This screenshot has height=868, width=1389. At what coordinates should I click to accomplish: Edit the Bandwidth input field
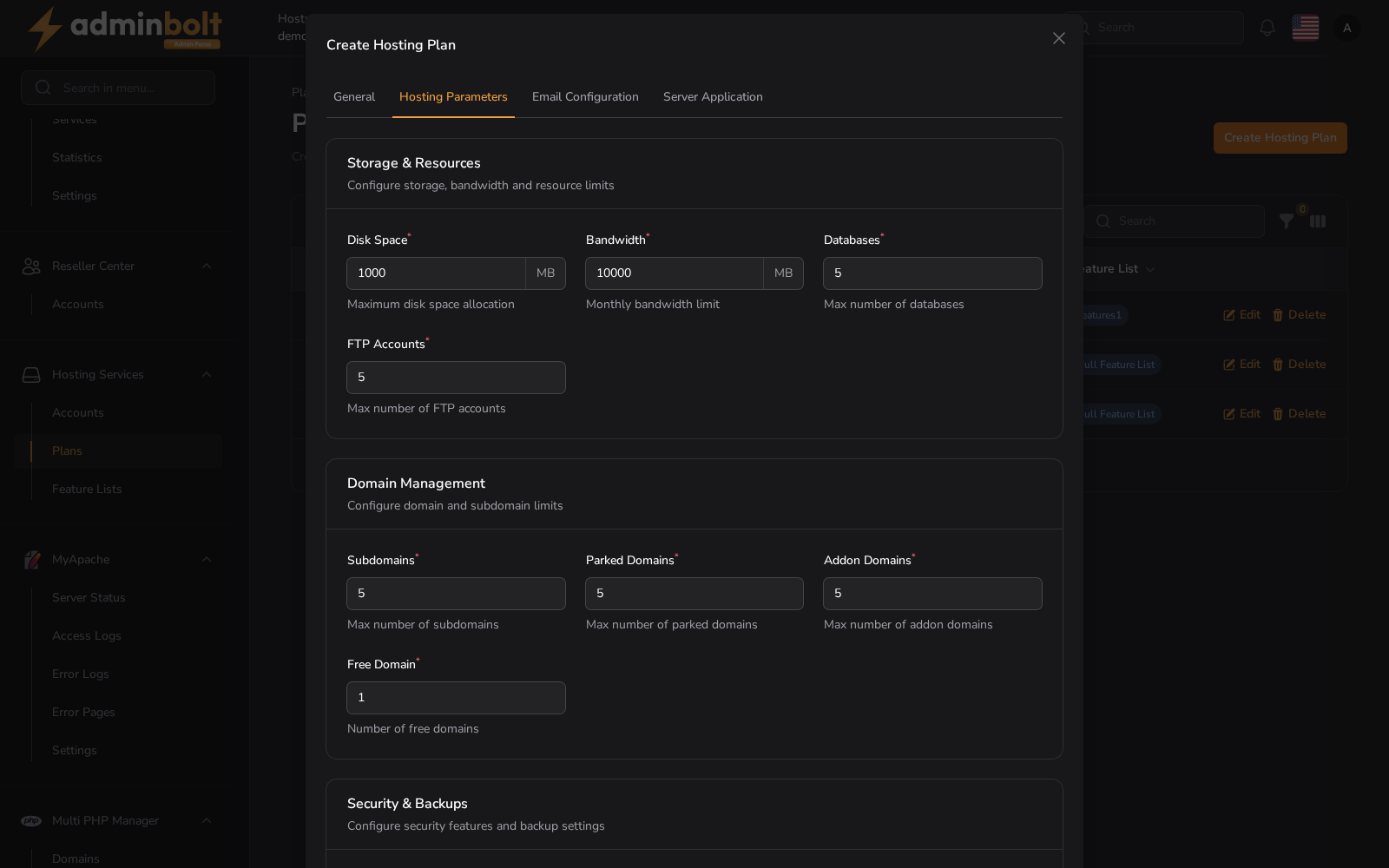[x=675, y=273]
